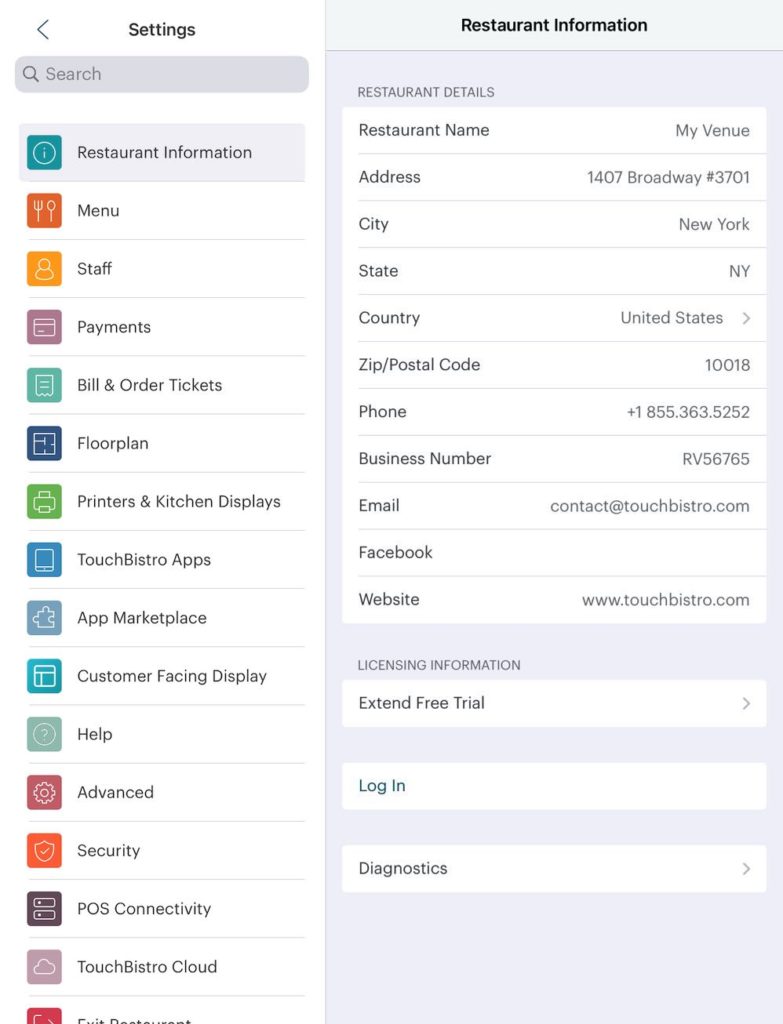Click the Restaurant Information info icon
The height and width of the screenshot is (1024, 783).
[44, 153]
